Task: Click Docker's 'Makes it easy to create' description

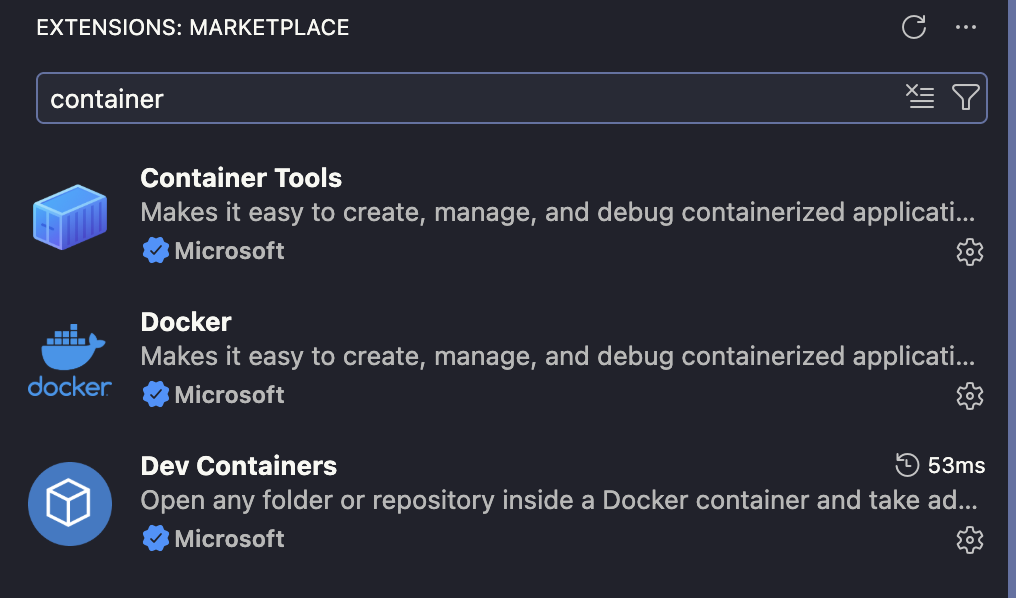Action: [x=557, y=356]
